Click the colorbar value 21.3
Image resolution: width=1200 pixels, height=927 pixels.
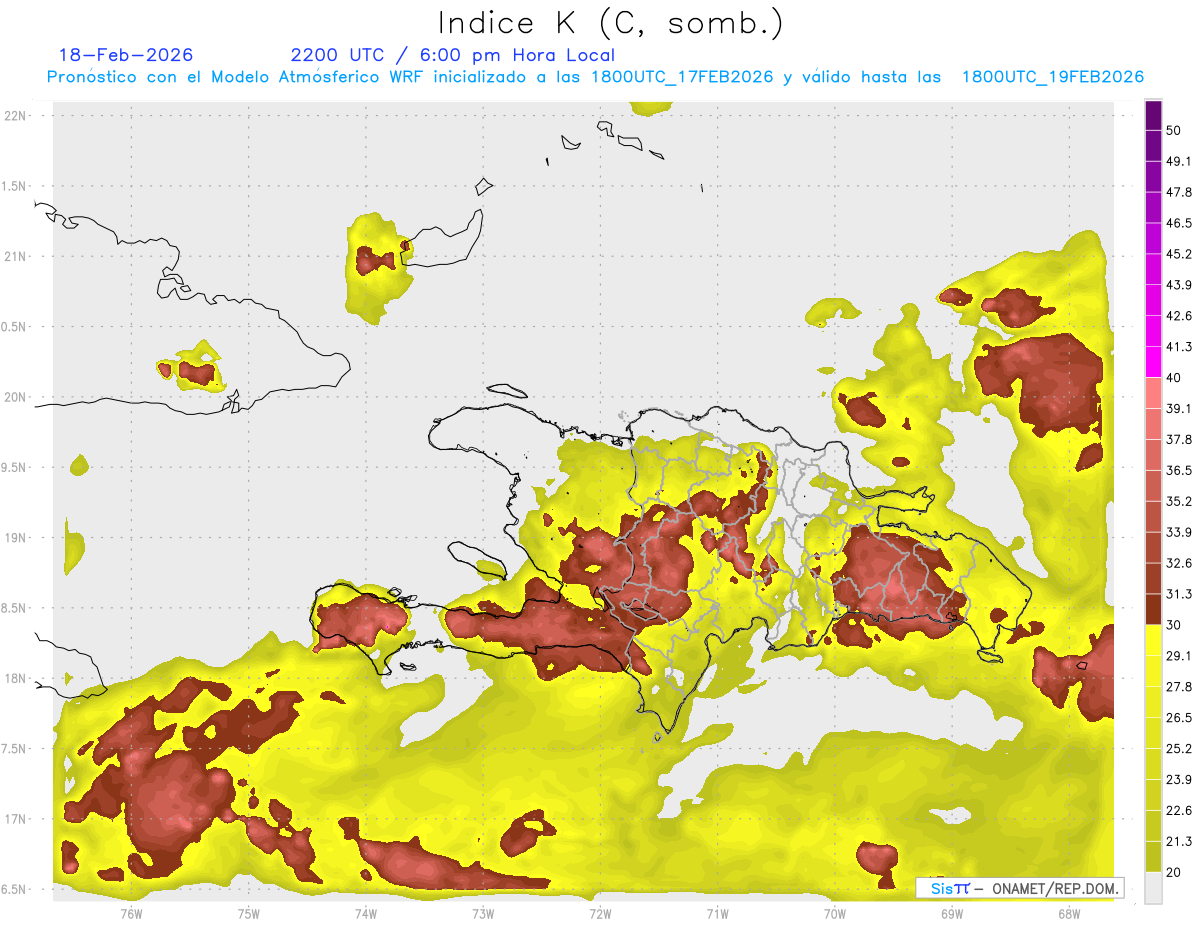tap(1178, 842)
